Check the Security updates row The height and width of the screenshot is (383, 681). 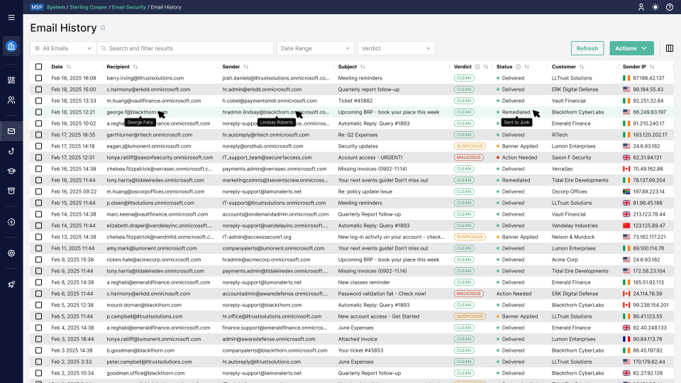[39, 146]
